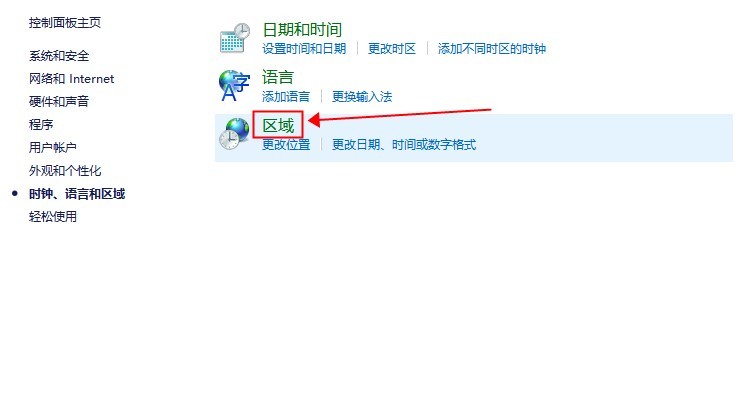Screen dimensions: 743x411
Task: Select 外观和个性化 in sidebar
Action: [65, 171]
